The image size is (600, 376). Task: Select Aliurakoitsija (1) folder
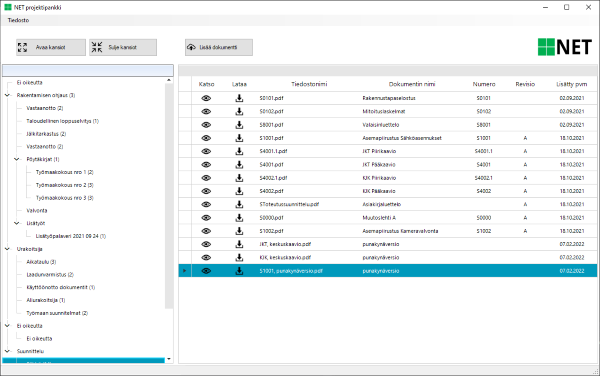(46, 300)
